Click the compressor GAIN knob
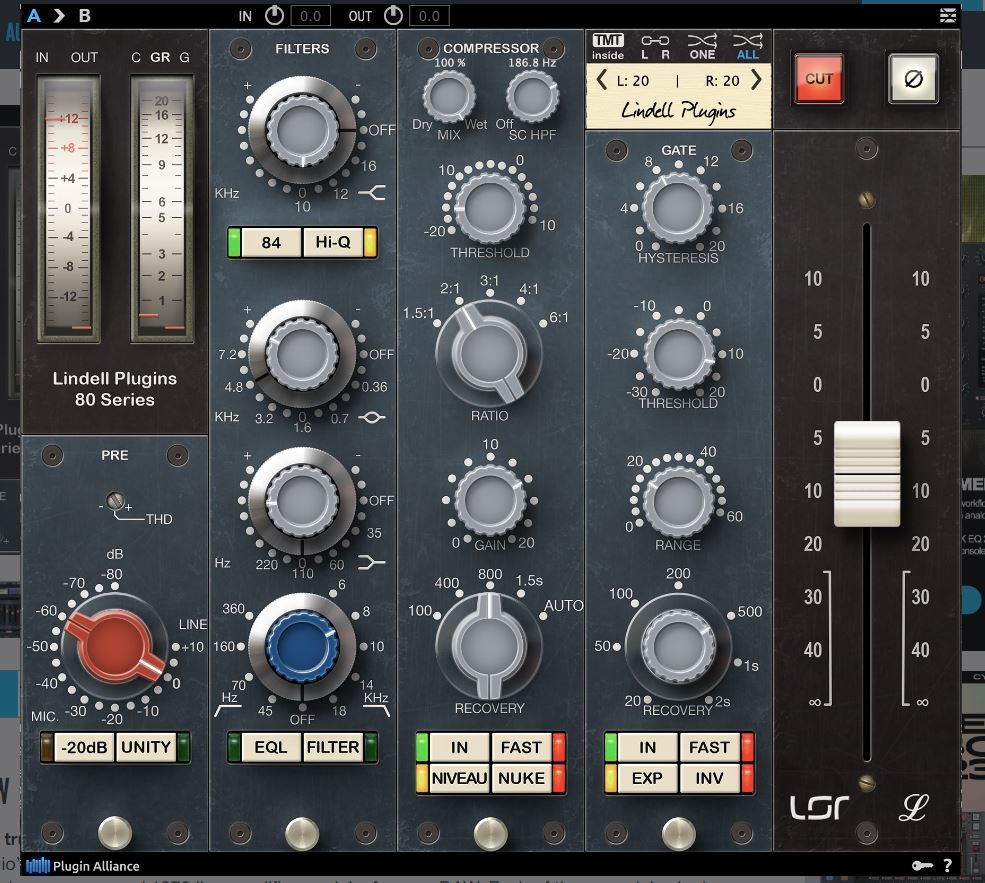The image size is (985, 883). (x=489, y=501)
